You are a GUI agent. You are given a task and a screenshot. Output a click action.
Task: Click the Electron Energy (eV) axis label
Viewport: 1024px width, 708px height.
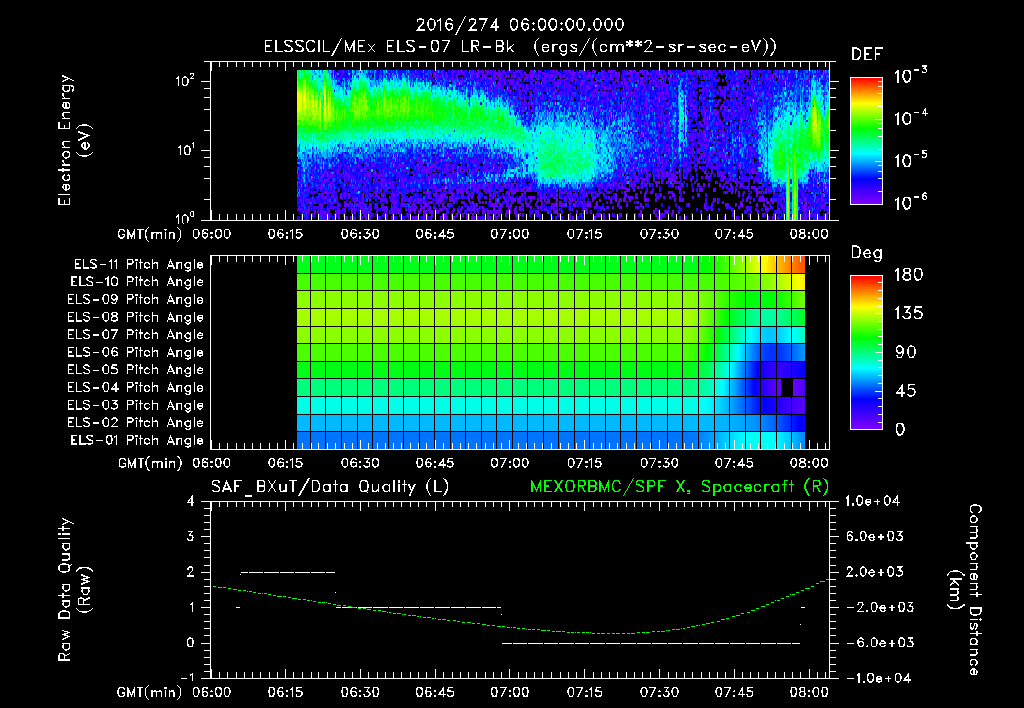click(x=74, y=140)
